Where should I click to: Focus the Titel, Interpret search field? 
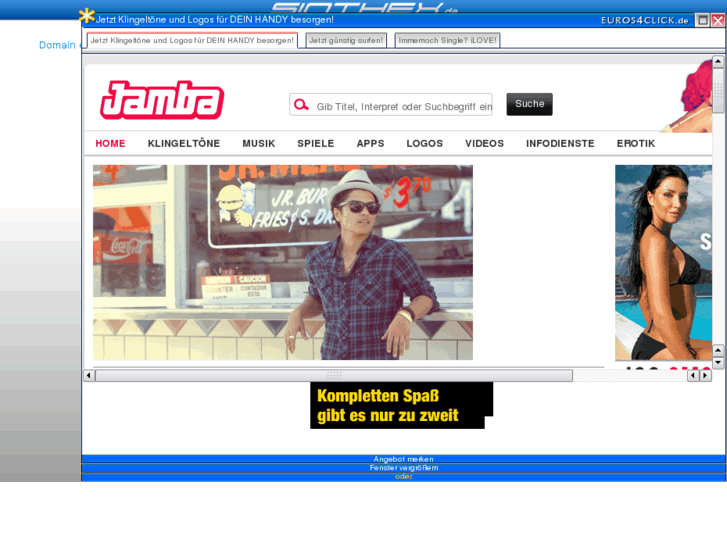(x=391, y=105)
